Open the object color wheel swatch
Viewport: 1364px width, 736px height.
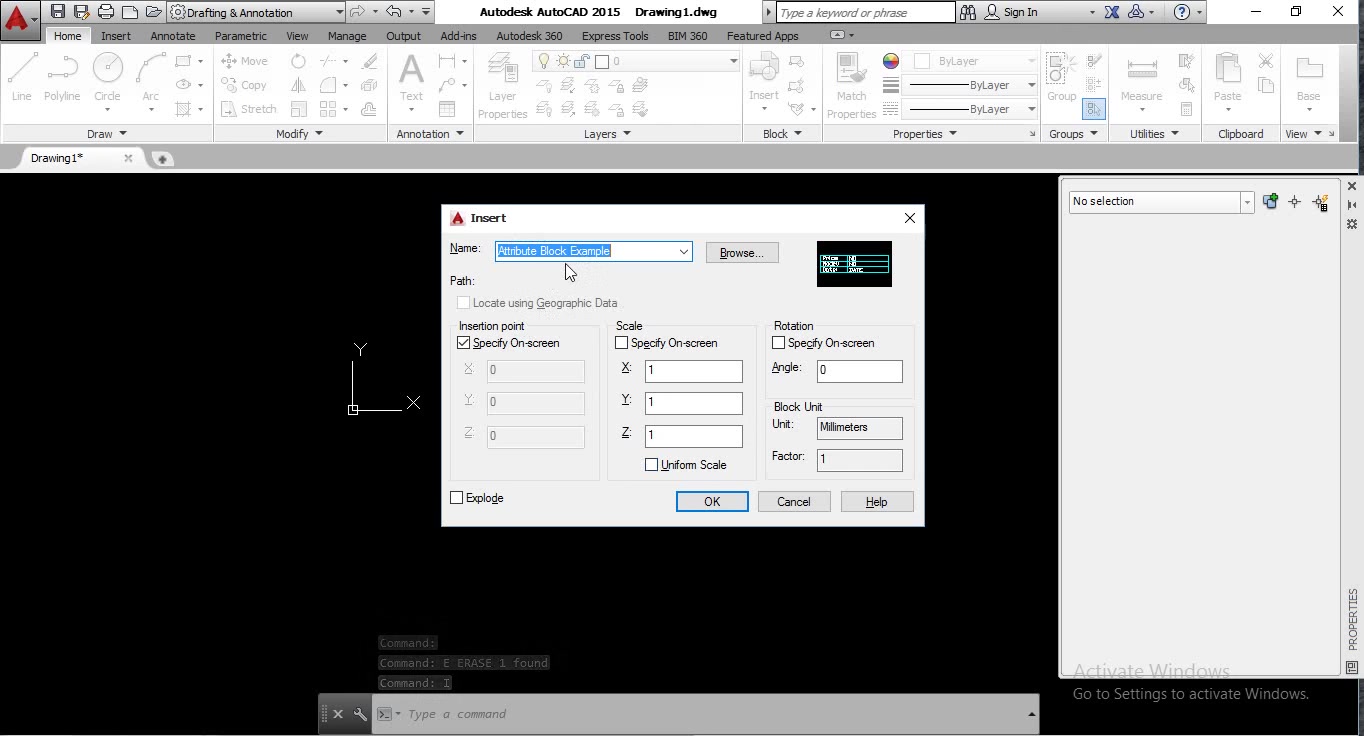891,61
